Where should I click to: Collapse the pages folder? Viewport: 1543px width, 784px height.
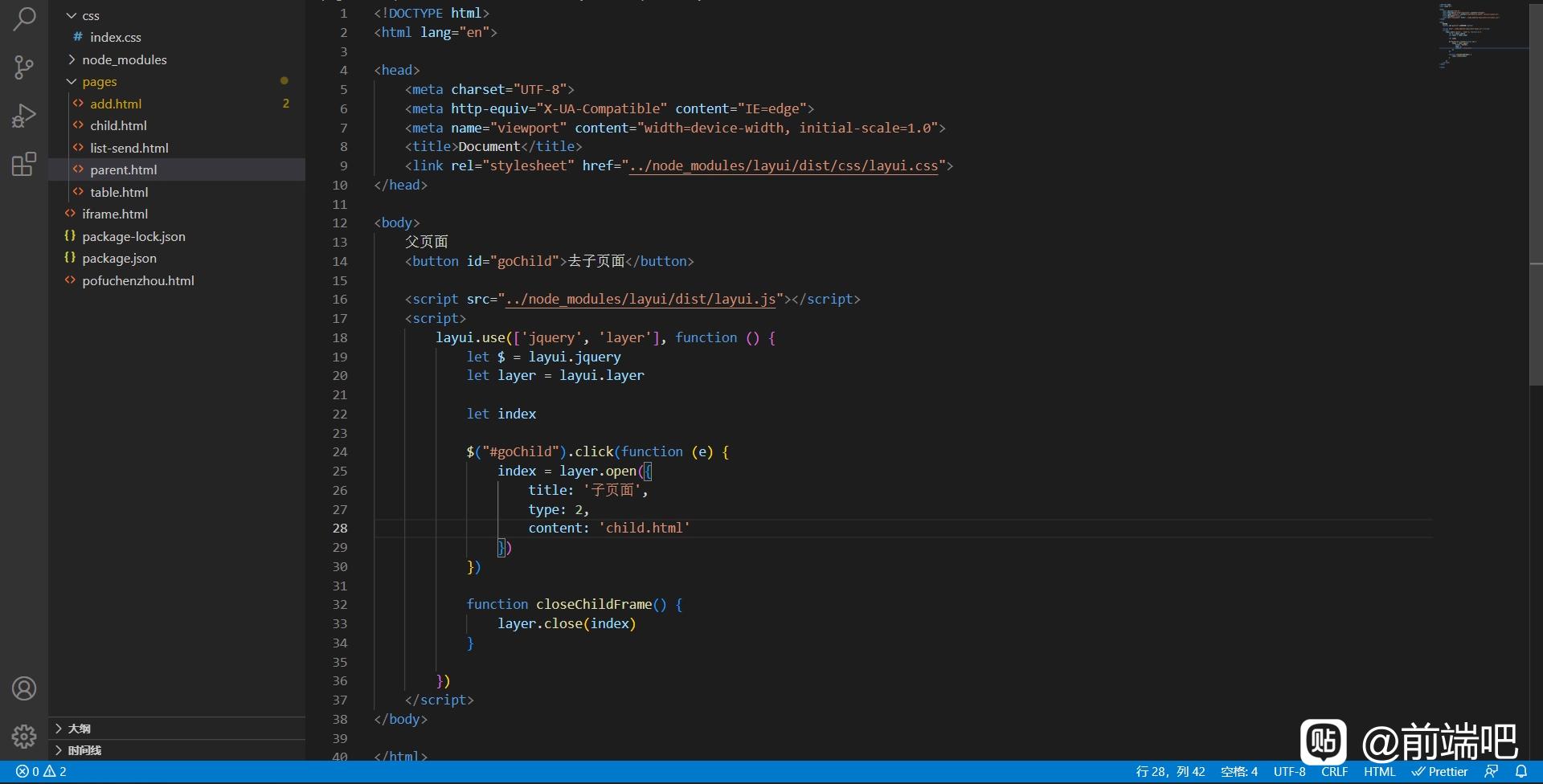point(177,81)
